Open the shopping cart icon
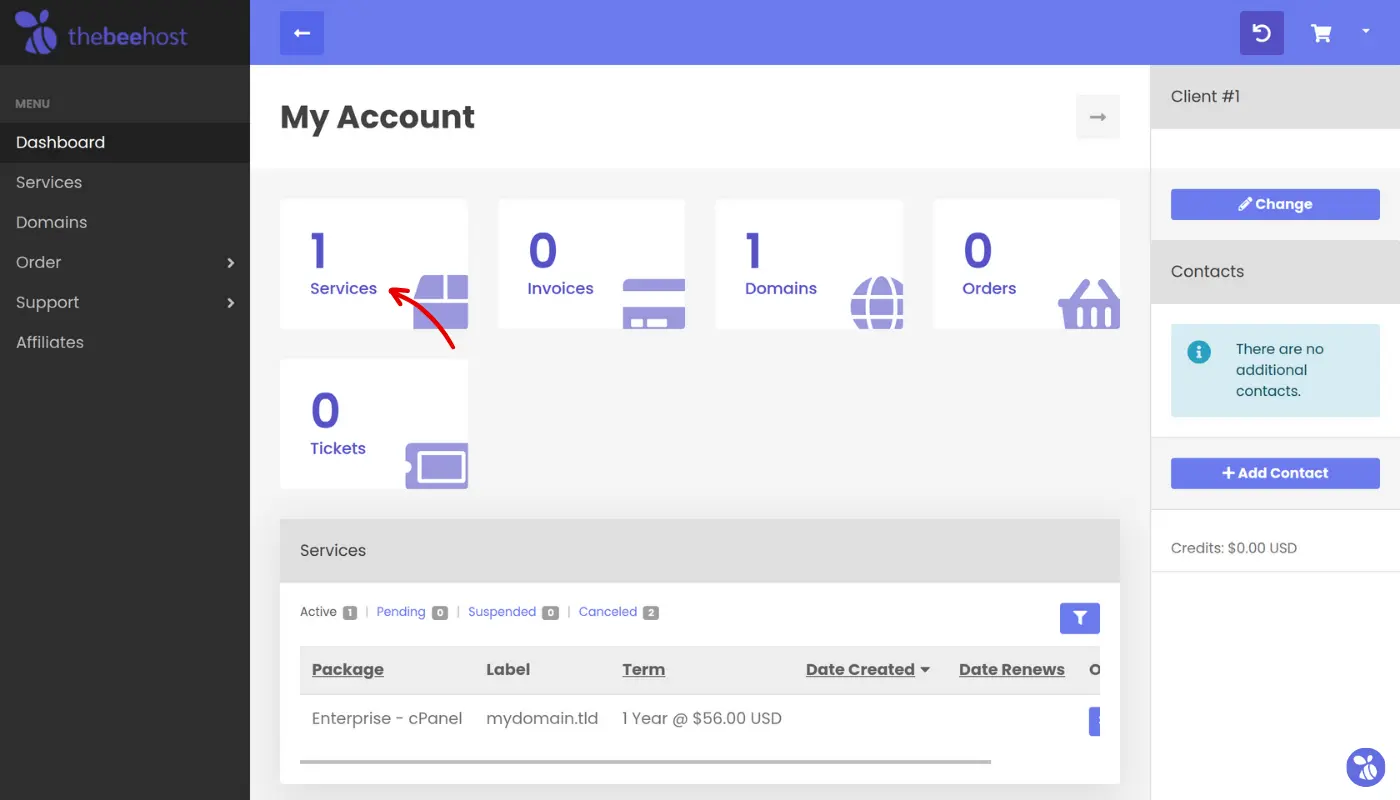This screenshot has height=800, width=1400. coord(1321,33)
